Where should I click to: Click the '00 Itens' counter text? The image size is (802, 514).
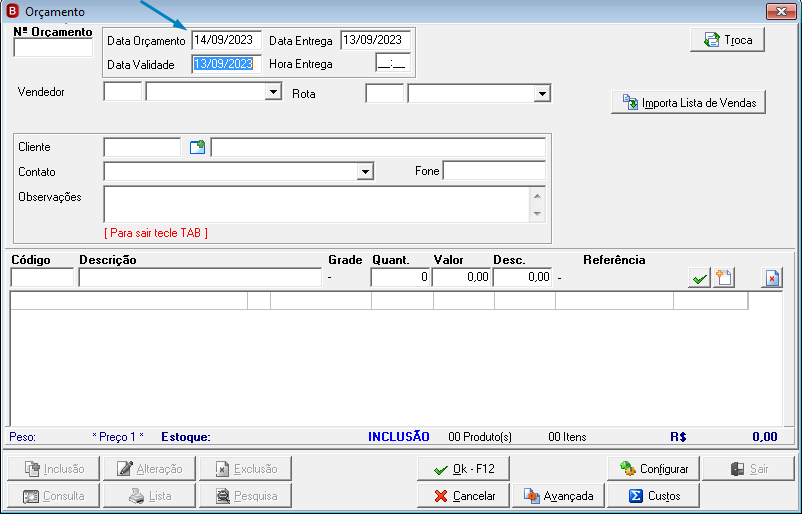click(567, 437)
